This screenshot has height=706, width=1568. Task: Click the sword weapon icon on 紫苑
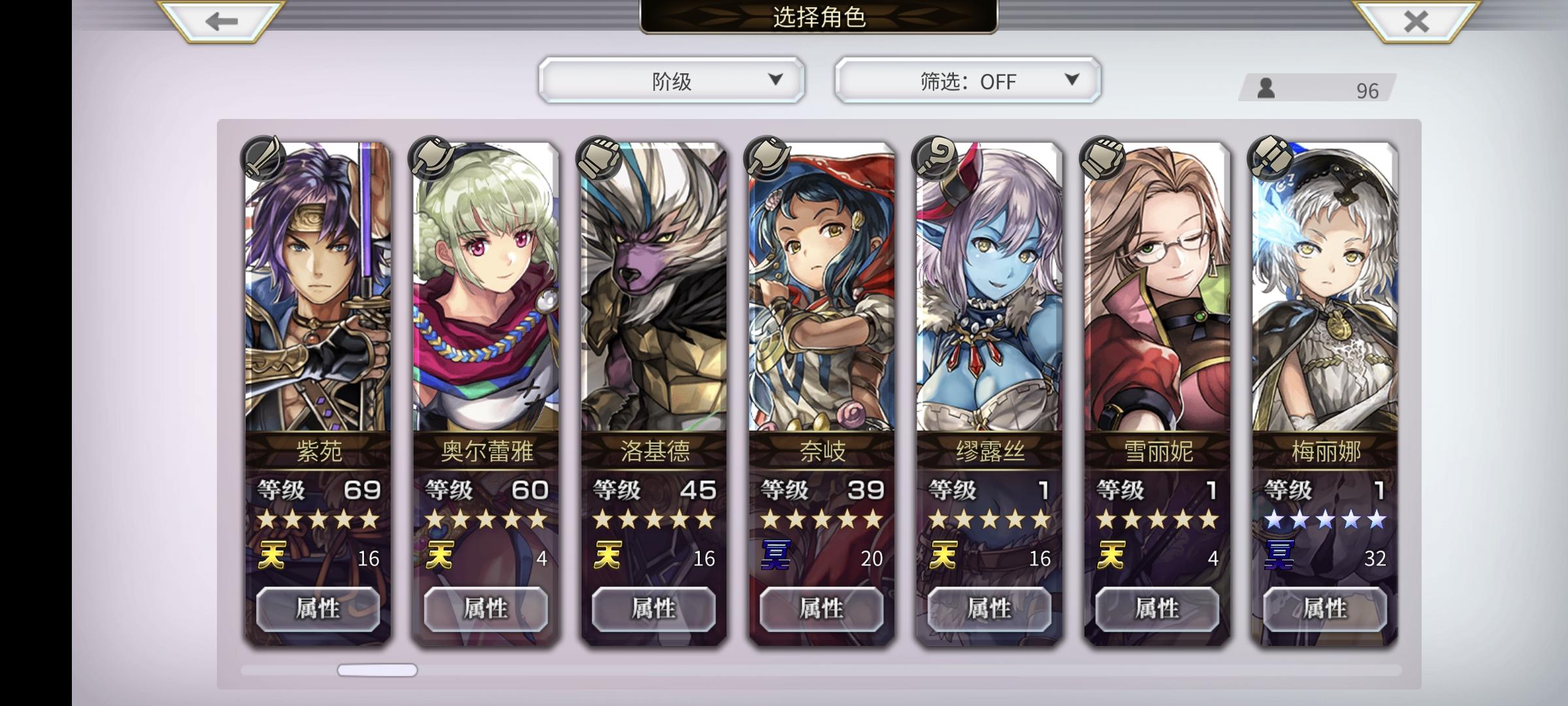[x=263, y=158]
